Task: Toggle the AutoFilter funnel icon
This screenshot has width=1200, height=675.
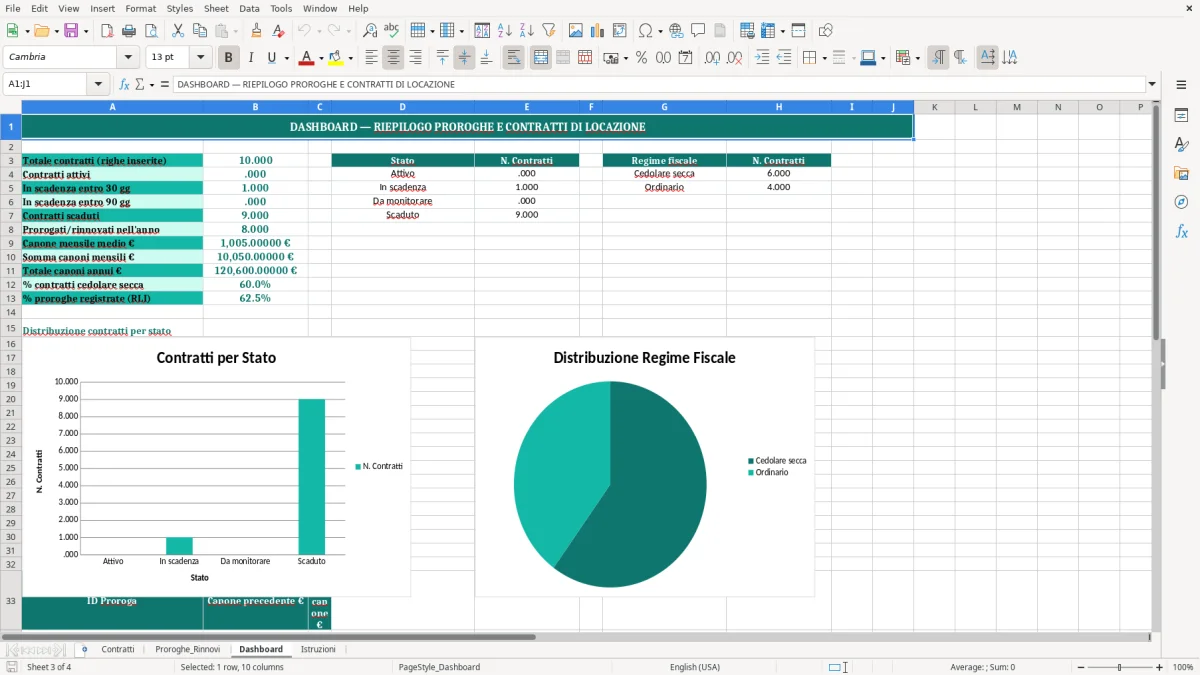Action: coord(549,31)
